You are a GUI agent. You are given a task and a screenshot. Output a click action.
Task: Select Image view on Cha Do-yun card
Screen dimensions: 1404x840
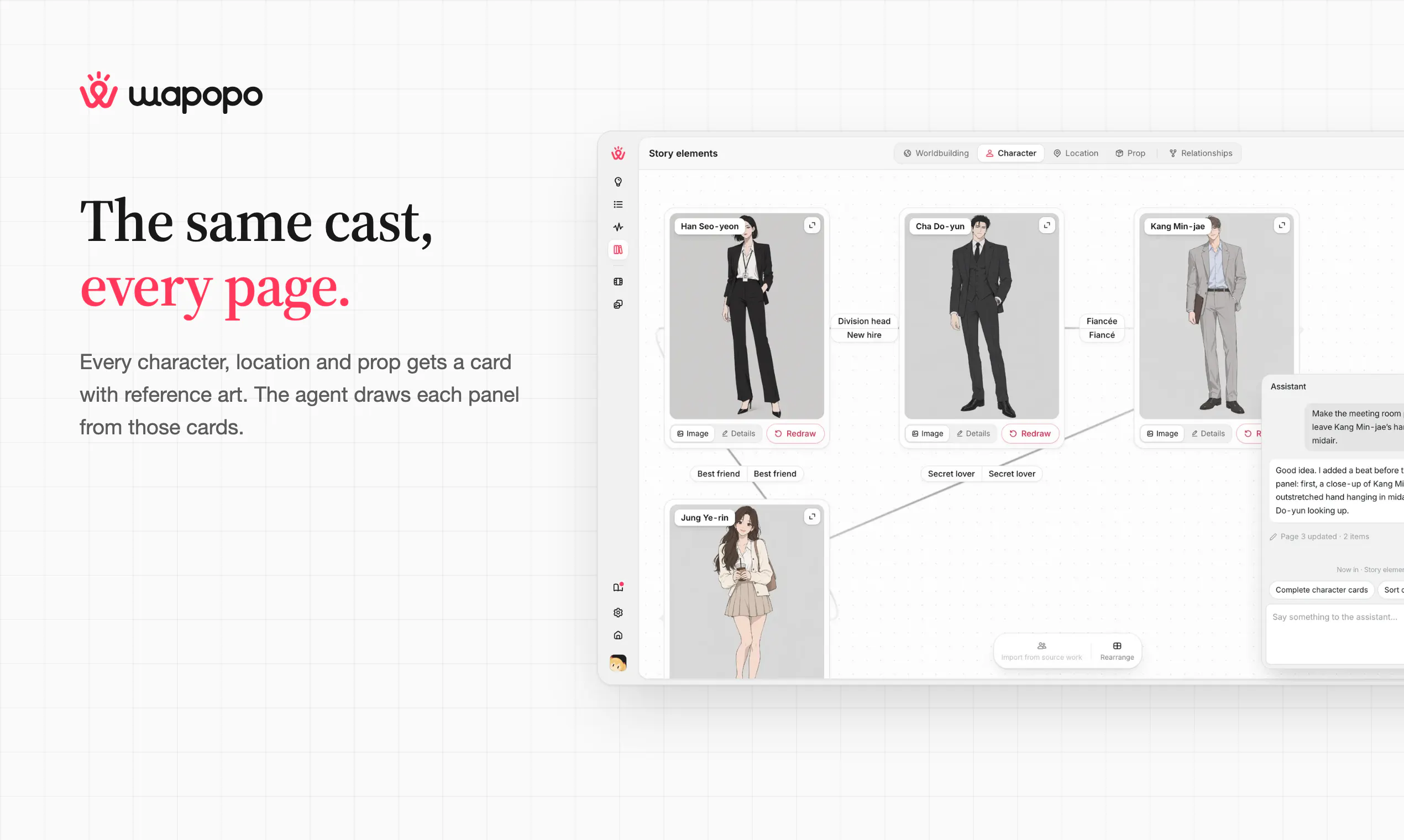coord(928,434)
